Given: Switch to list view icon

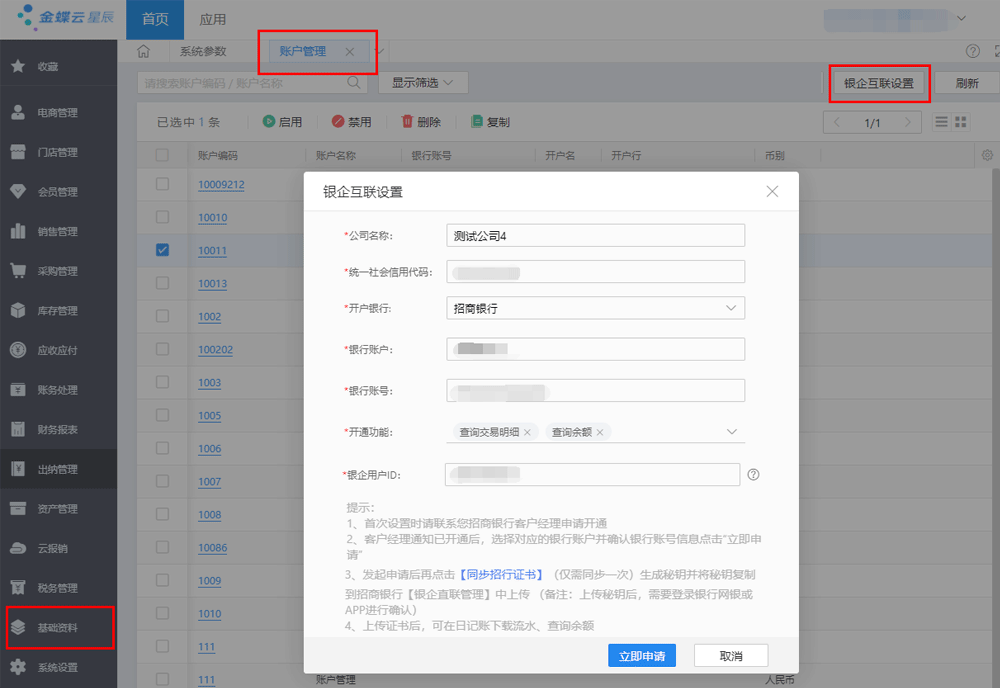Looking at the screenshot, I should [x=941, y=122].
